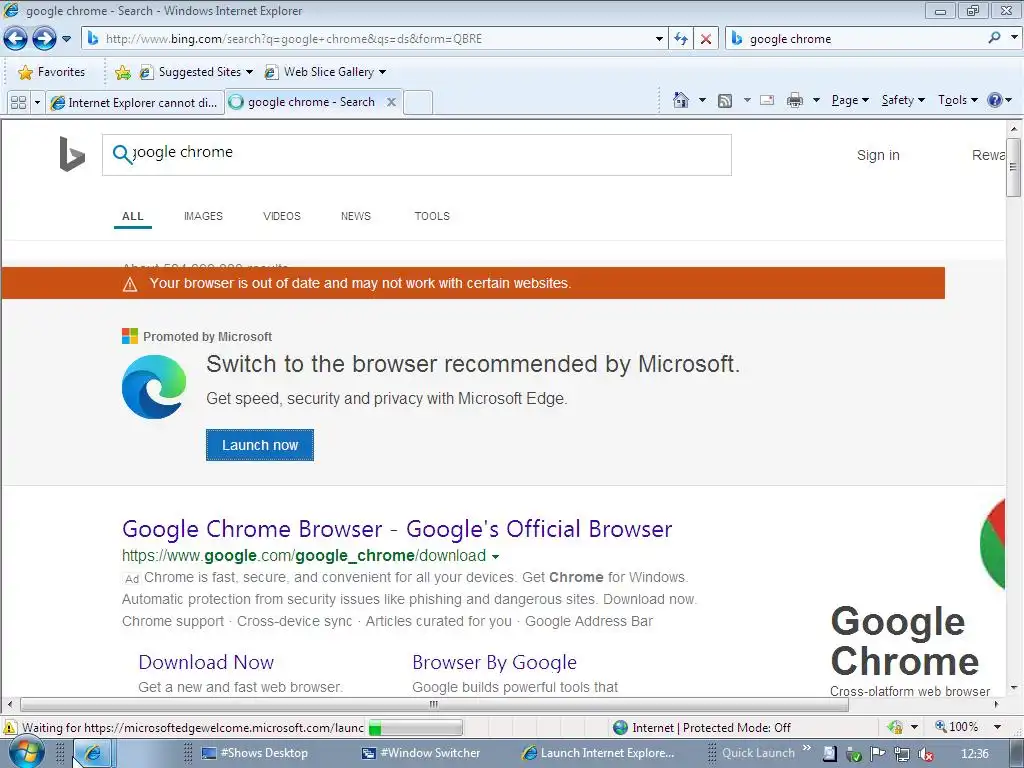The image size is (1024, 768).
Task: Switch to 'Internet Explorer cannot di...' tab
Action: click(135, 103)
